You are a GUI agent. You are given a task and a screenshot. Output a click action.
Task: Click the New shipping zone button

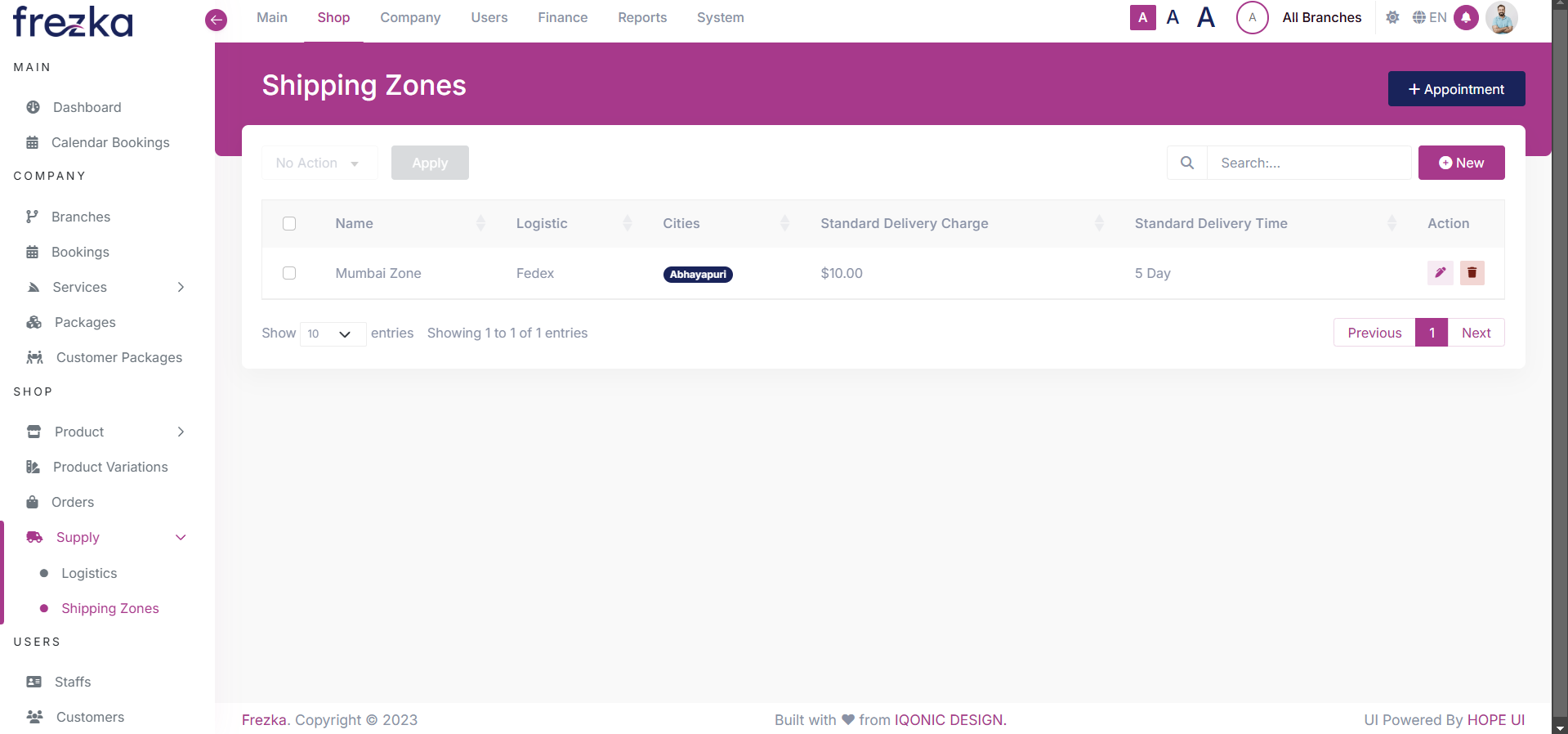(1461, 163)
